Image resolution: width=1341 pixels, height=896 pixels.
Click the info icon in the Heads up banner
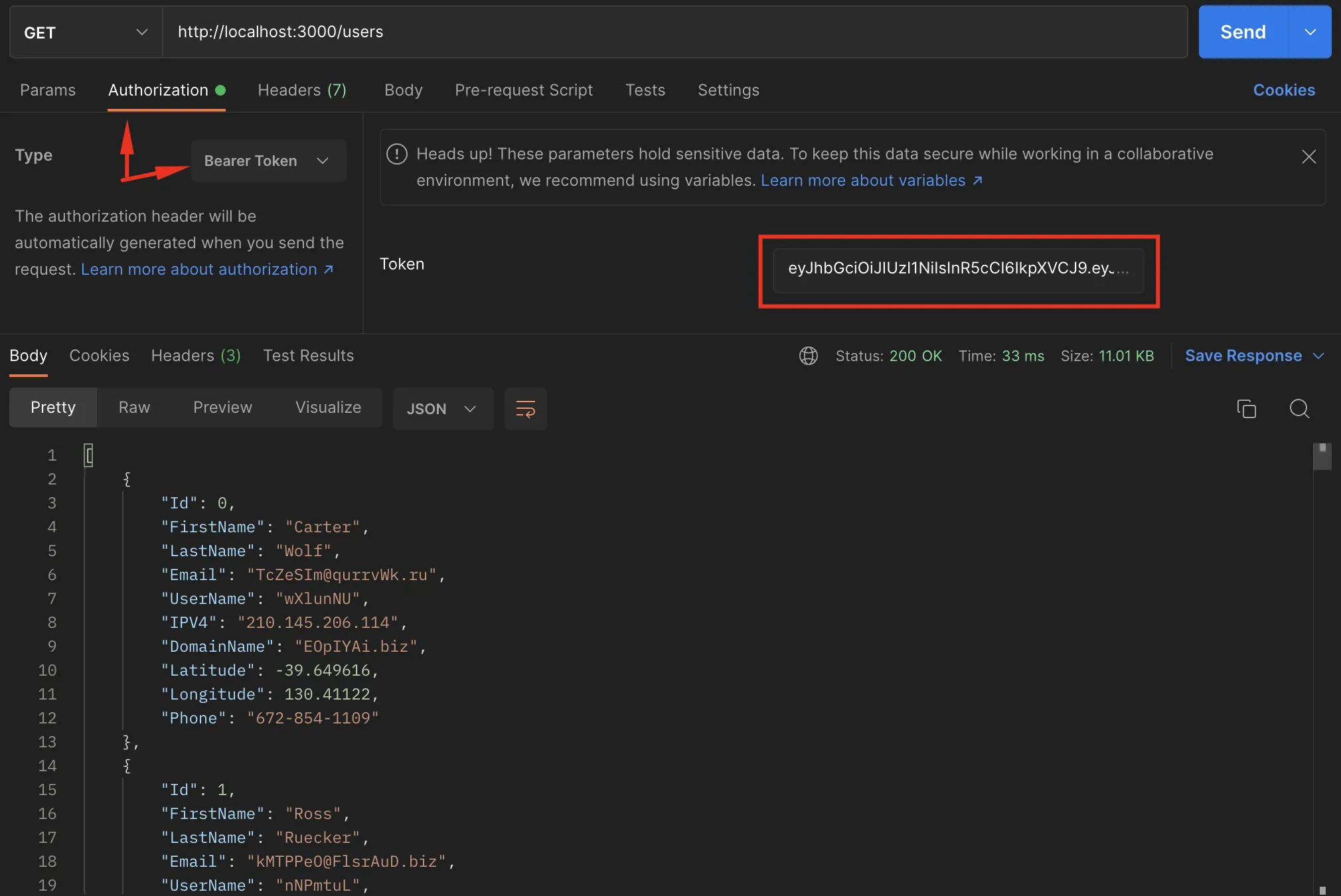pos(397,154)
